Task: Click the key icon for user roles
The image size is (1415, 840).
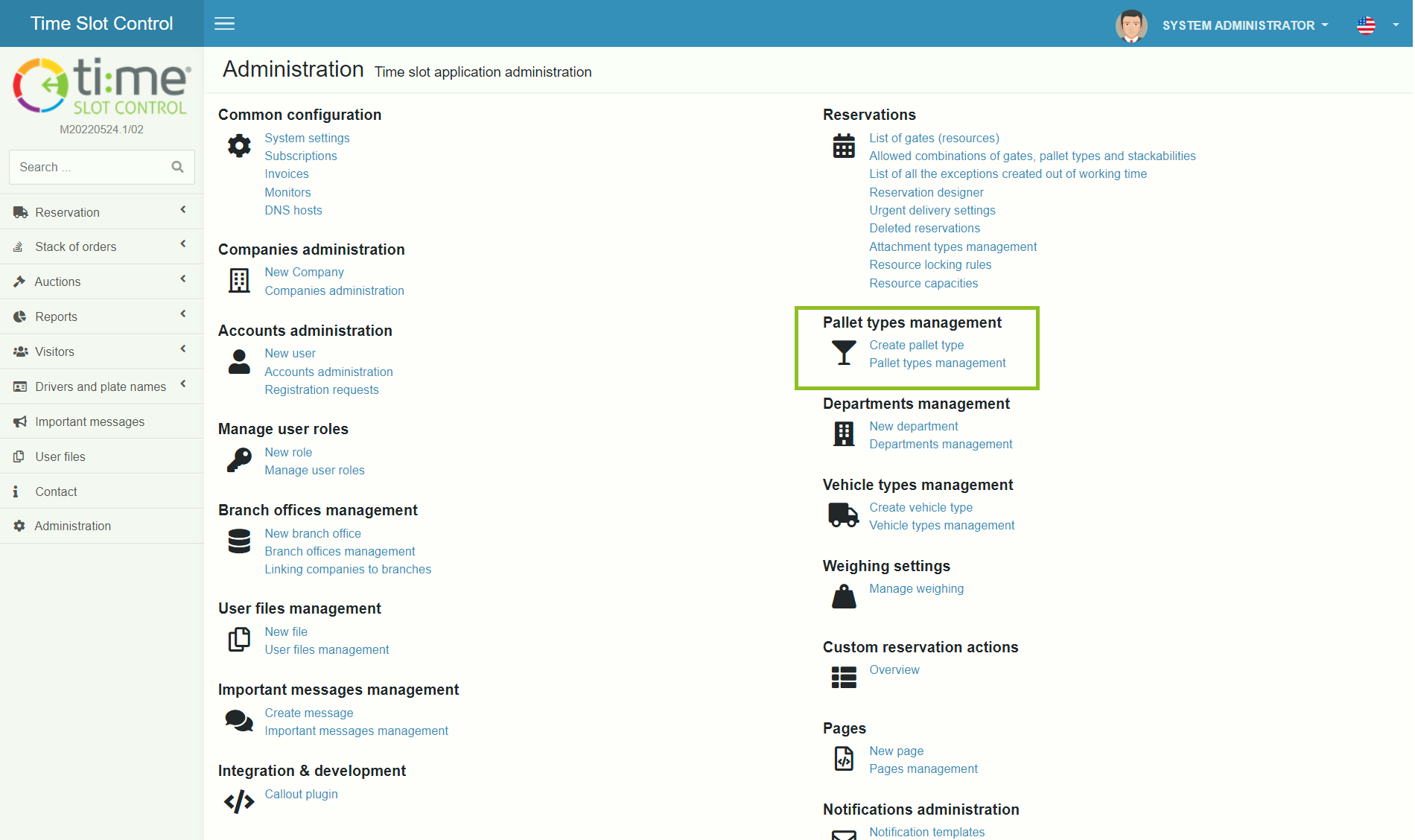Action: pos(239,460)
